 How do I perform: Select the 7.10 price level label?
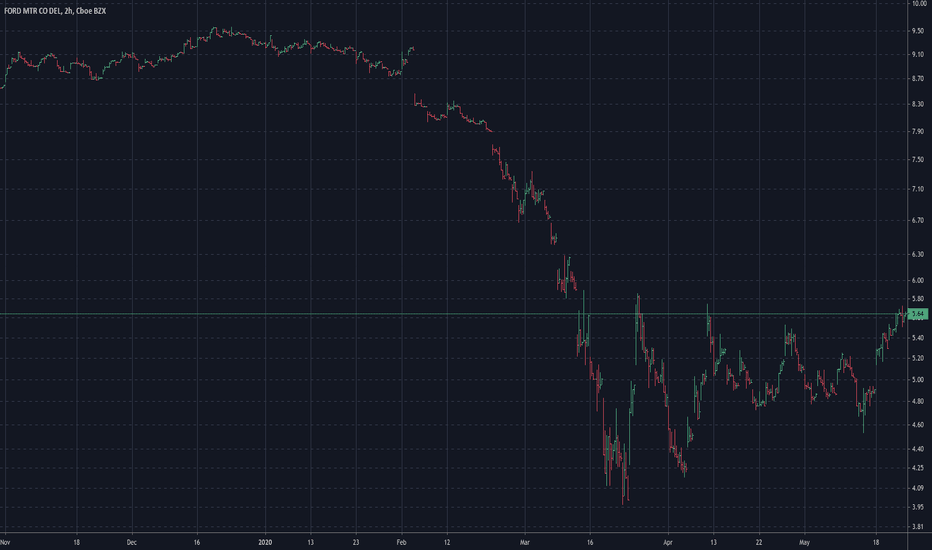[x=918, y=189]
